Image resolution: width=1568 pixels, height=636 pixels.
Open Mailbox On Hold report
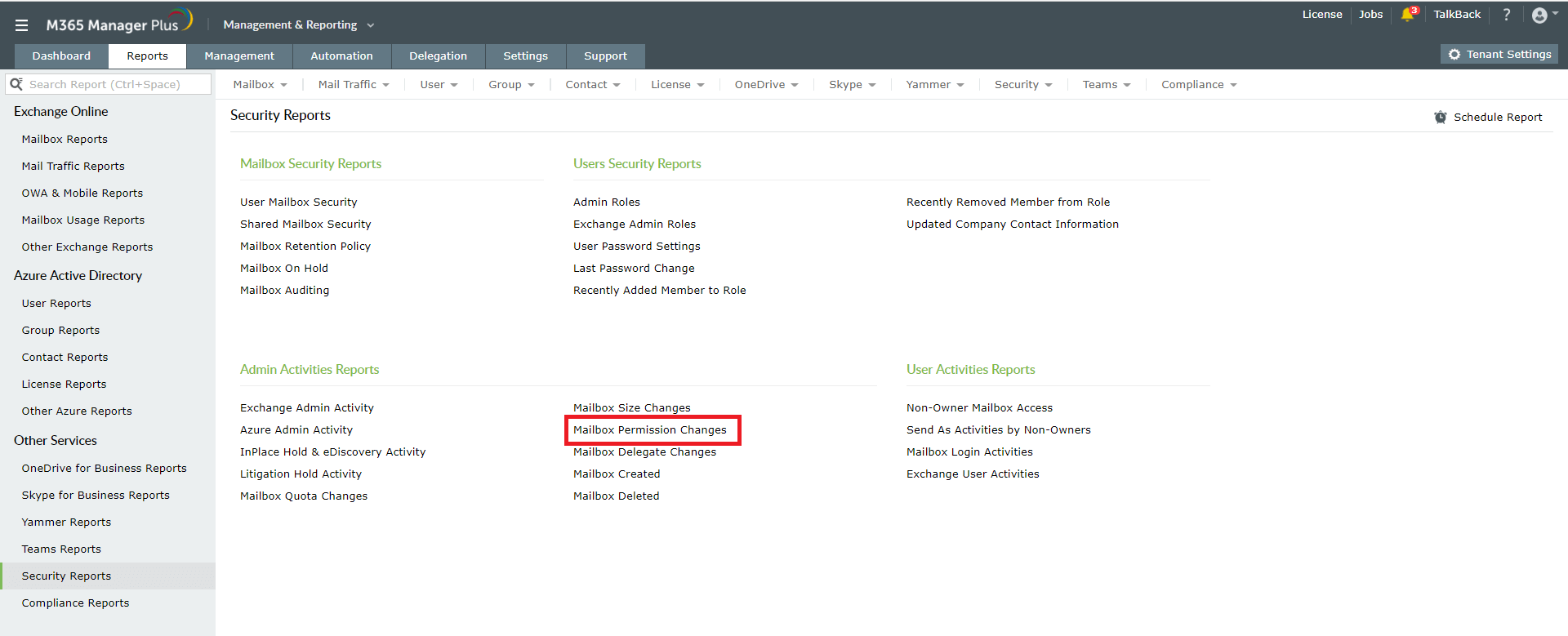click(284, 269)
